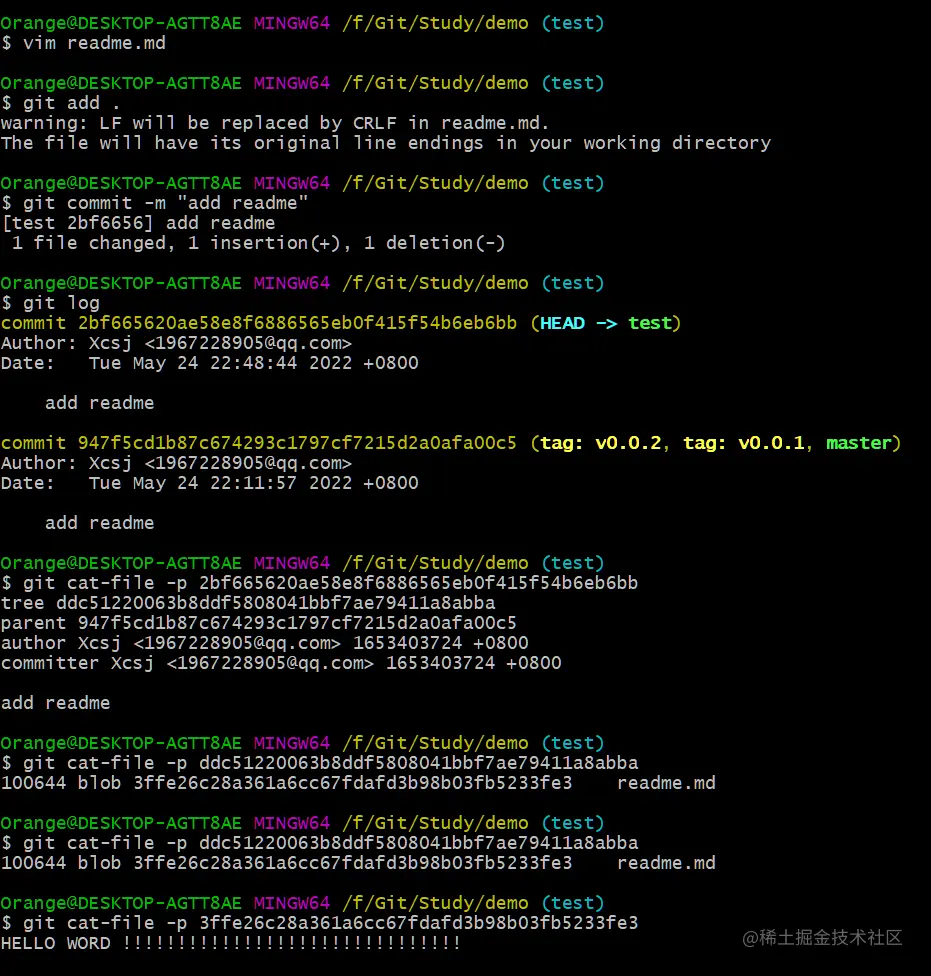931x976 pixels.
Task: Click the "tag: v0.0.2" label
Action: pyautogui.click(x=601, y=443)
